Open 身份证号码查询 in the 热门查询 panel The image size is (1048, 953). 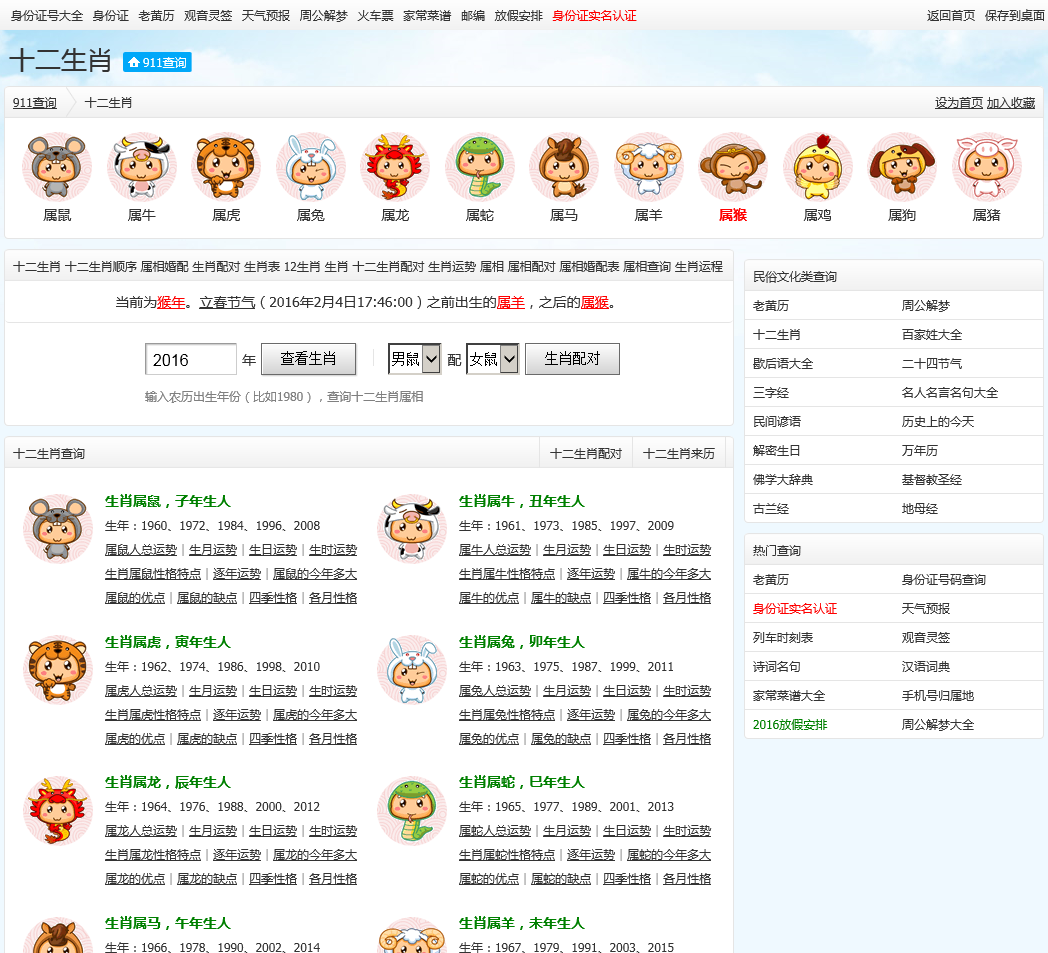pyautogui.click(x=943, y=579)
